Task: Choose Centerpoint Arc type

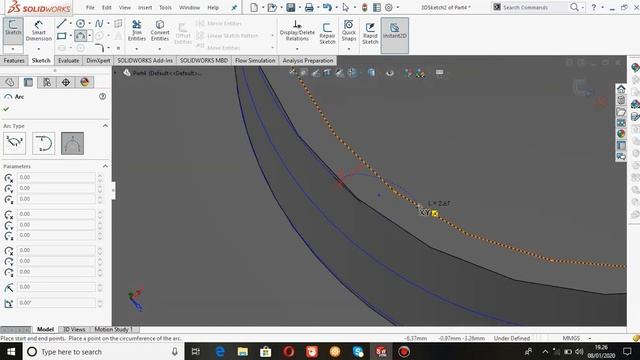Action: click(15, 143)
